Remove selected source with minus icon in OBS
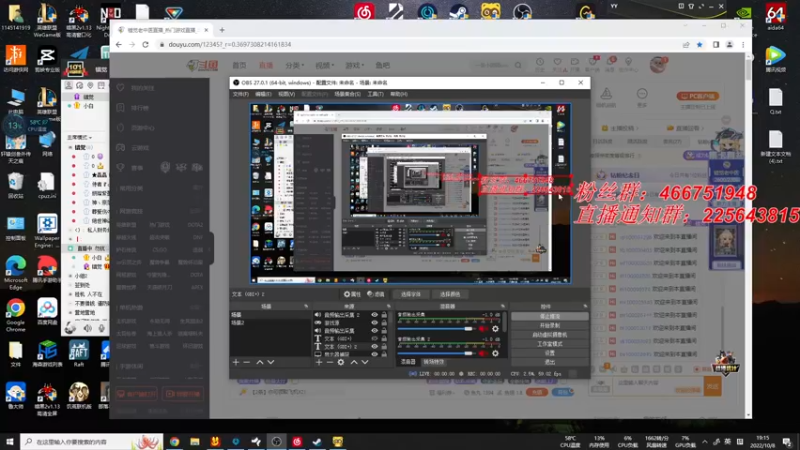The height and width of the screenshot is (450, 800). [330, 362]
